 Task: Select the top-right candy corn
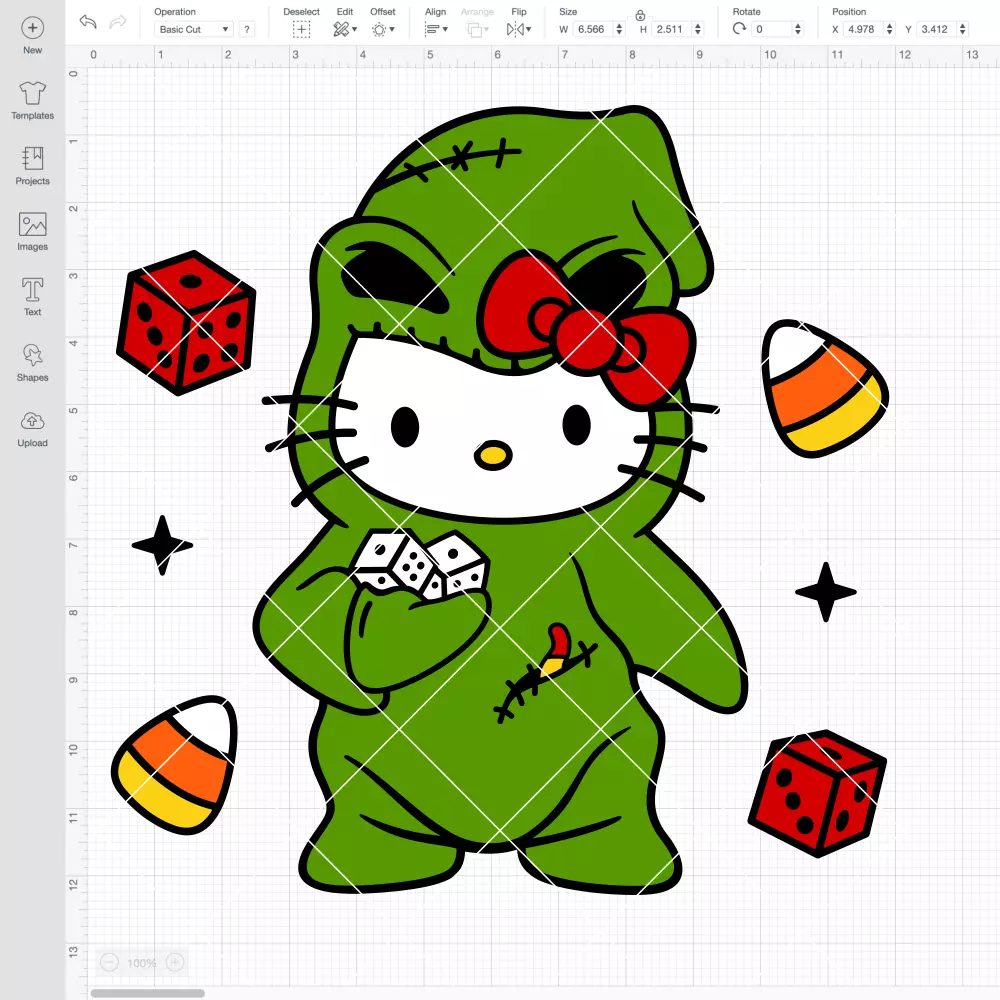click(823, 389)
